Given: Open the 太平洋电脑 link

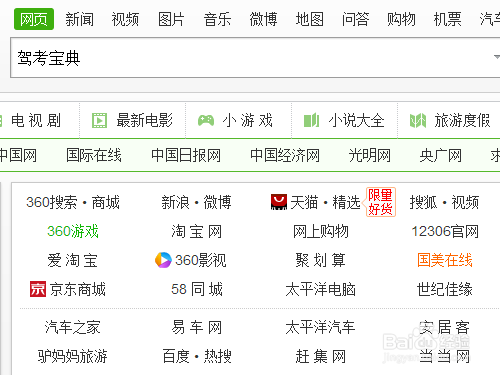Looking at the screenshot, I should point(321,289).
